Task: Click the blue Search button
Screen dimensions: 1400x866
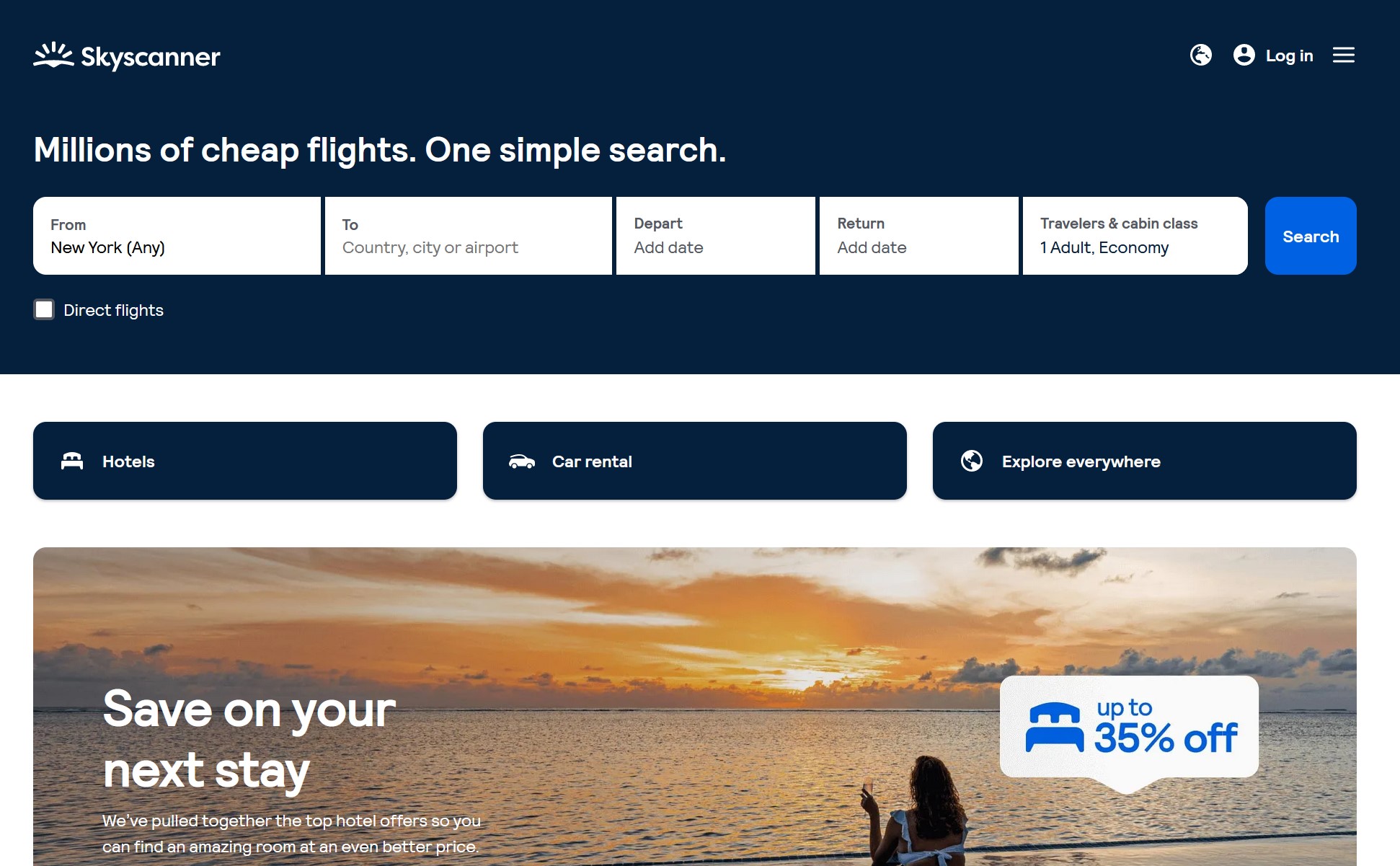Action: click(x=1311, y=236)
